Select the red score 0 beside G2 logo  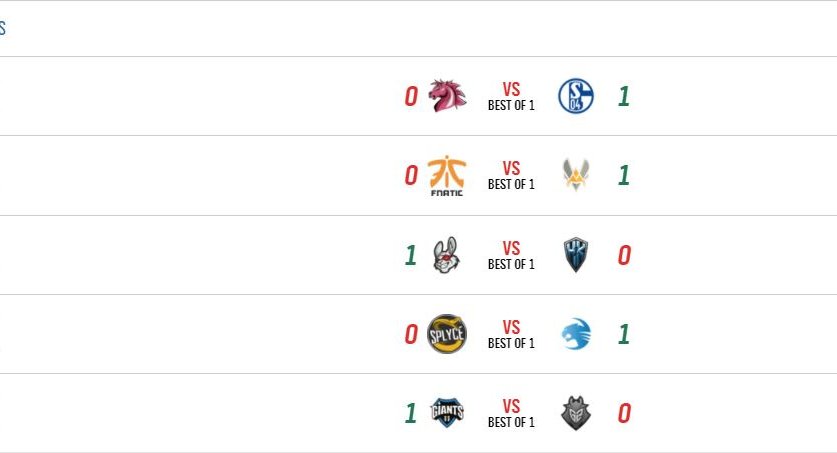(x=623, y=413)
